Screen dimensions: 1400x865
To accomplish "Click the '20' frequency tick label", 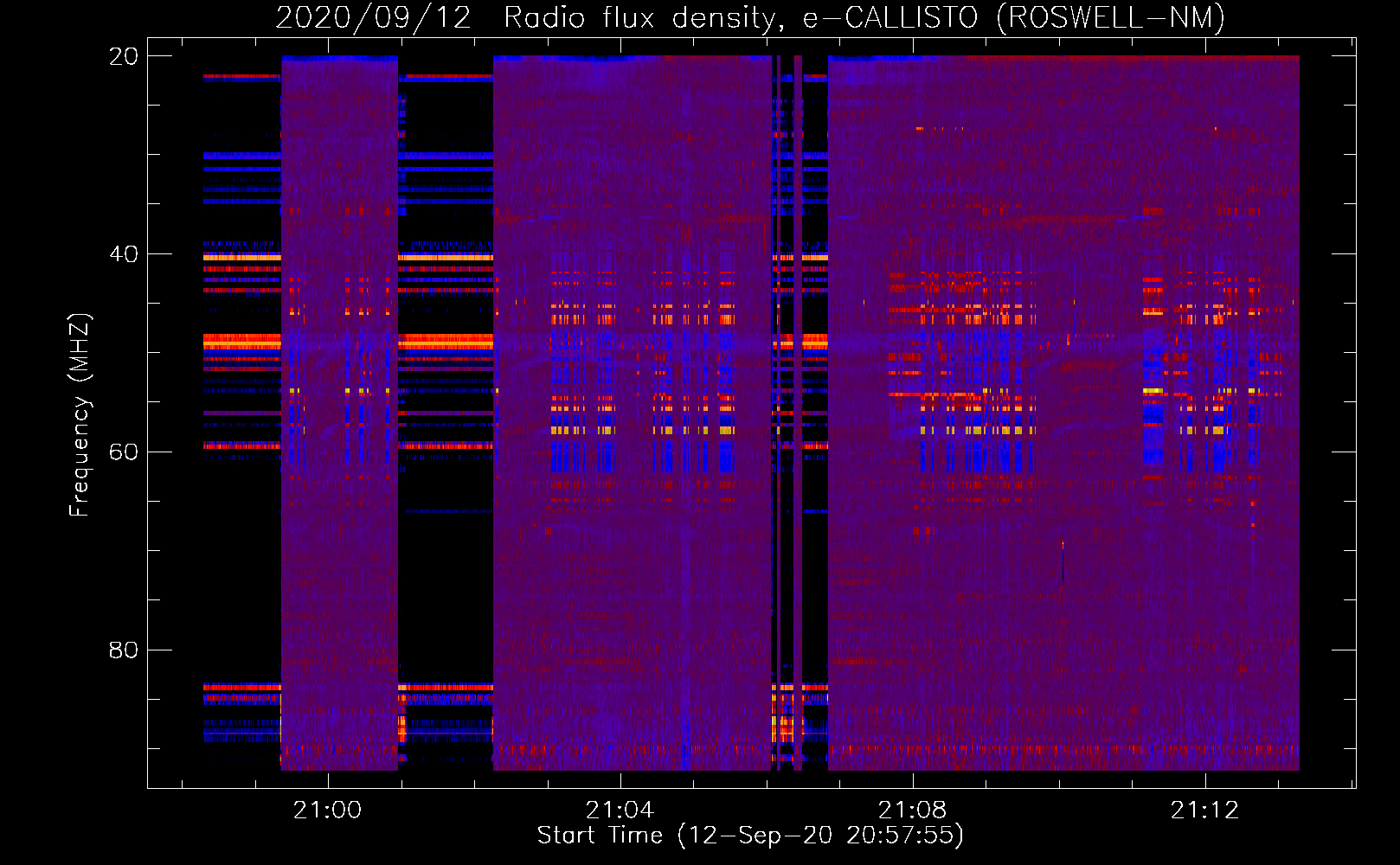I will [123, 56].
